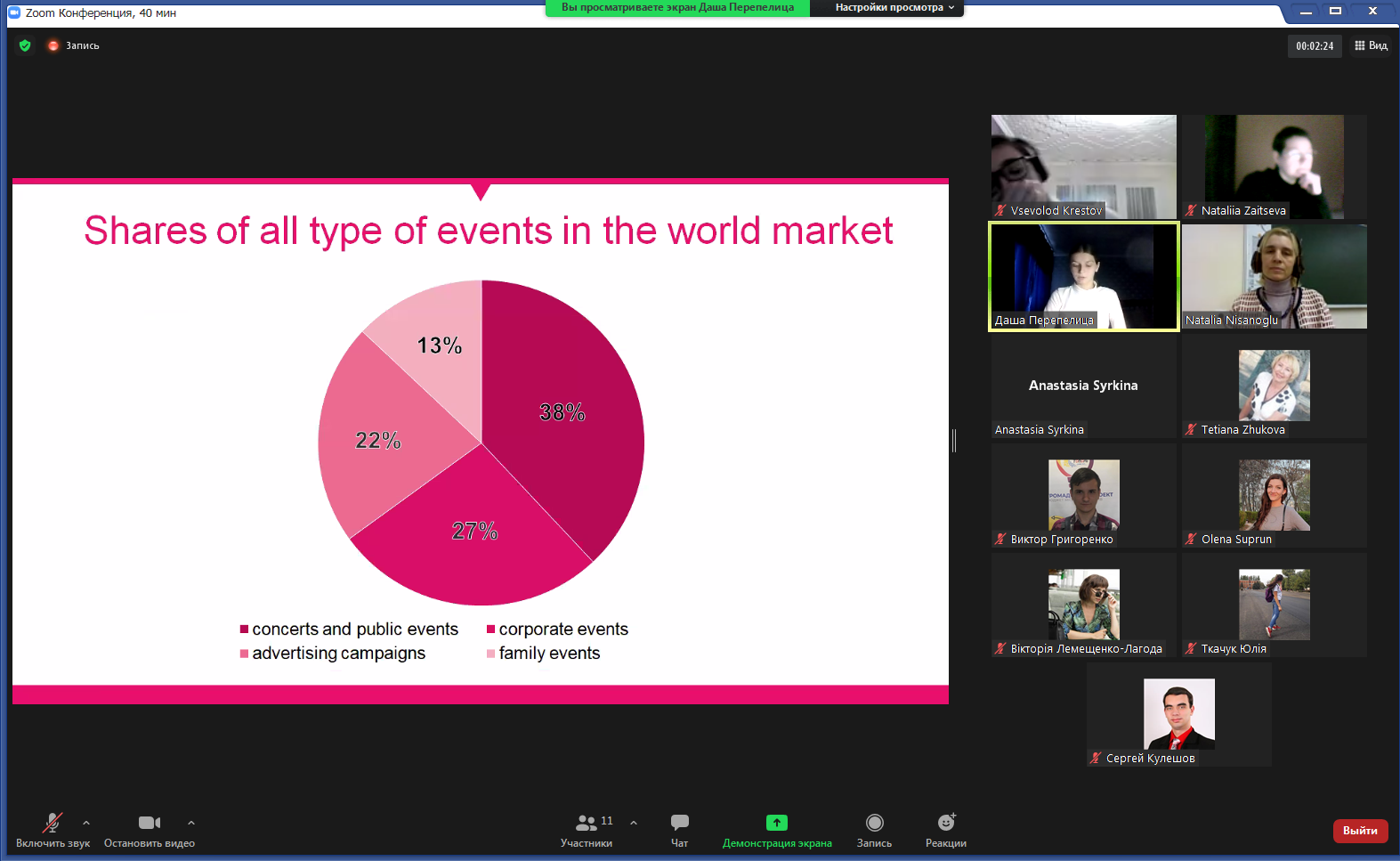Open the Participants panel icon

tap(587, 822)
